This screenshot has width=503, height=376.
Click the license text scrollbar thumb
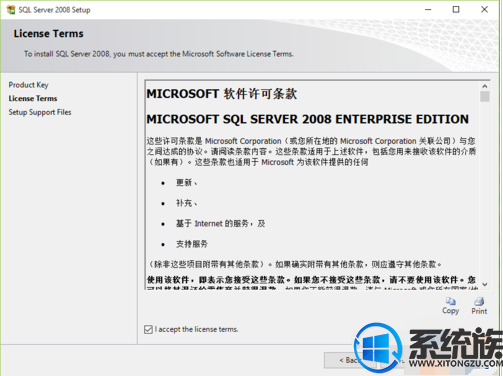[x=485, y=96]
